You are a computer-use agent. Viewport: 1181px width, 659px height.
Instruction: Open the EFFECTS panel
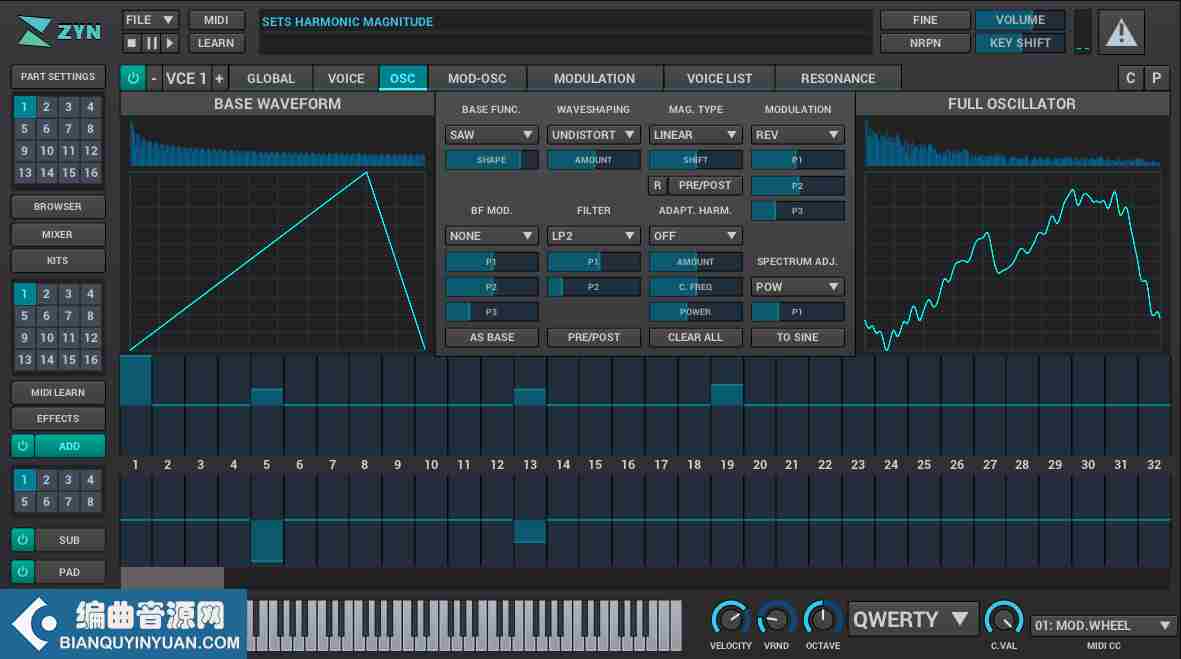click(58, 419)
